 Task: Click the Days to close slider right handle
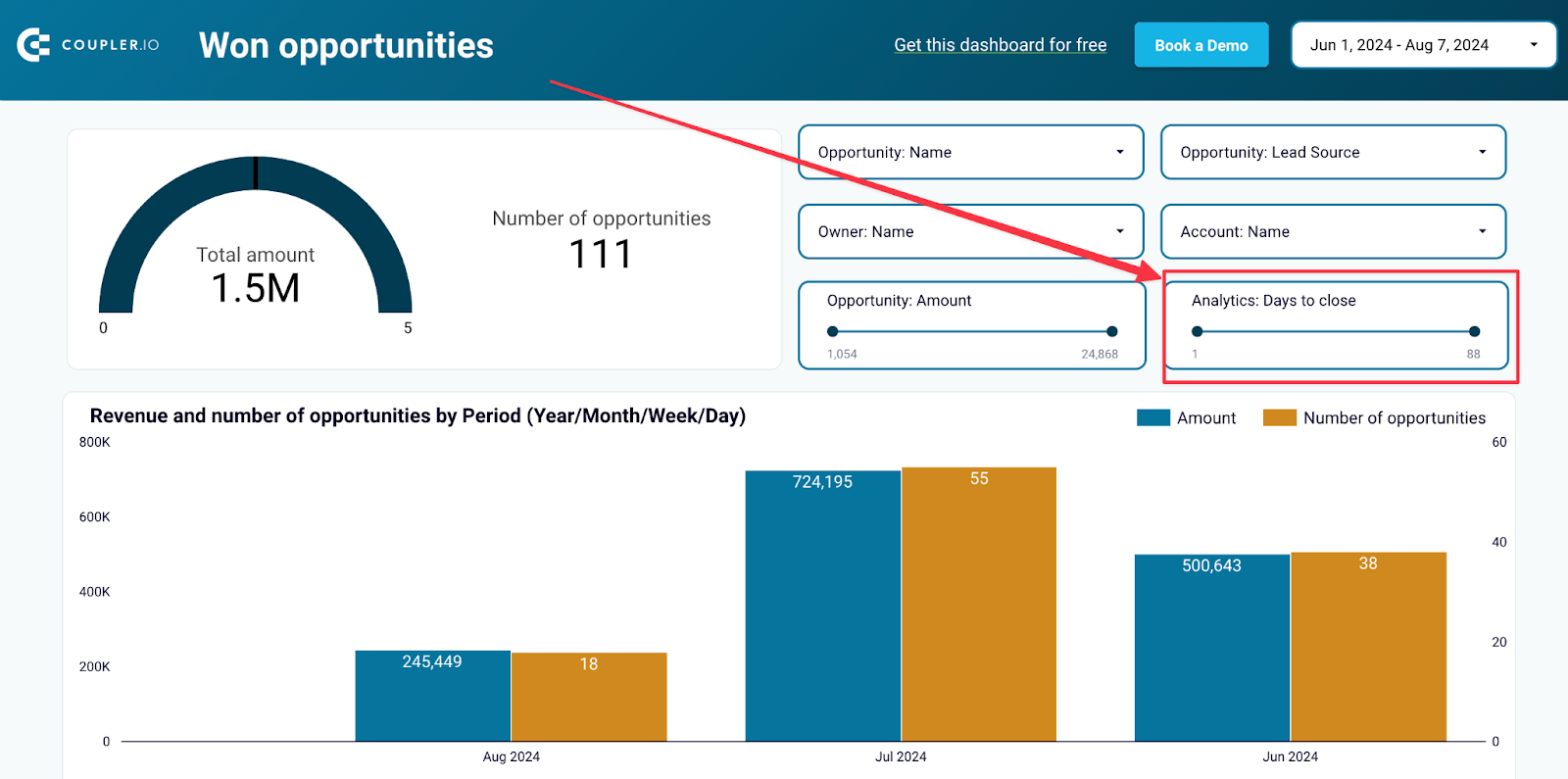coord(1474,331)
